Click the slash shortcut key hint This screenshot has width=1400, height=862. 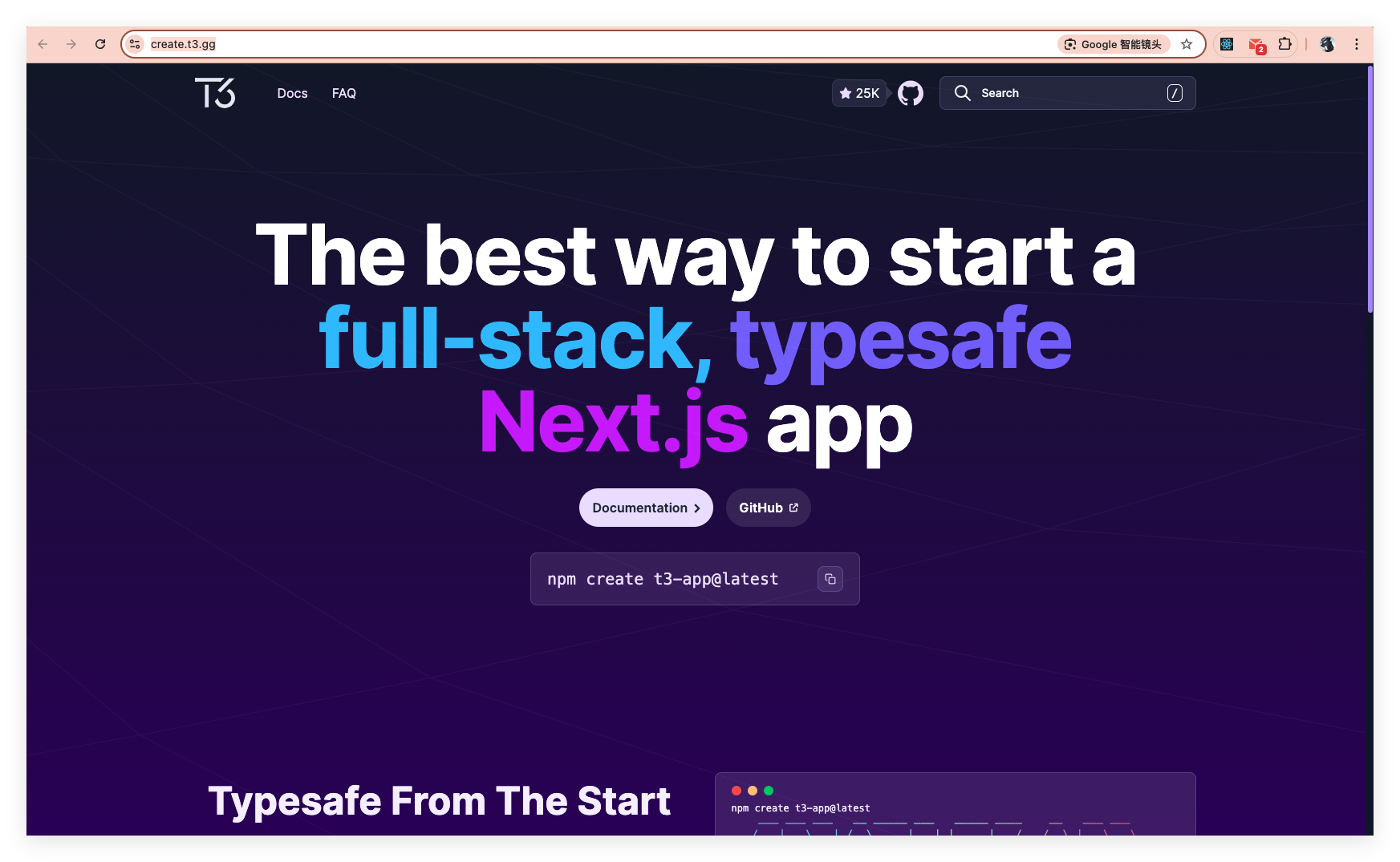coord(1175,93)
